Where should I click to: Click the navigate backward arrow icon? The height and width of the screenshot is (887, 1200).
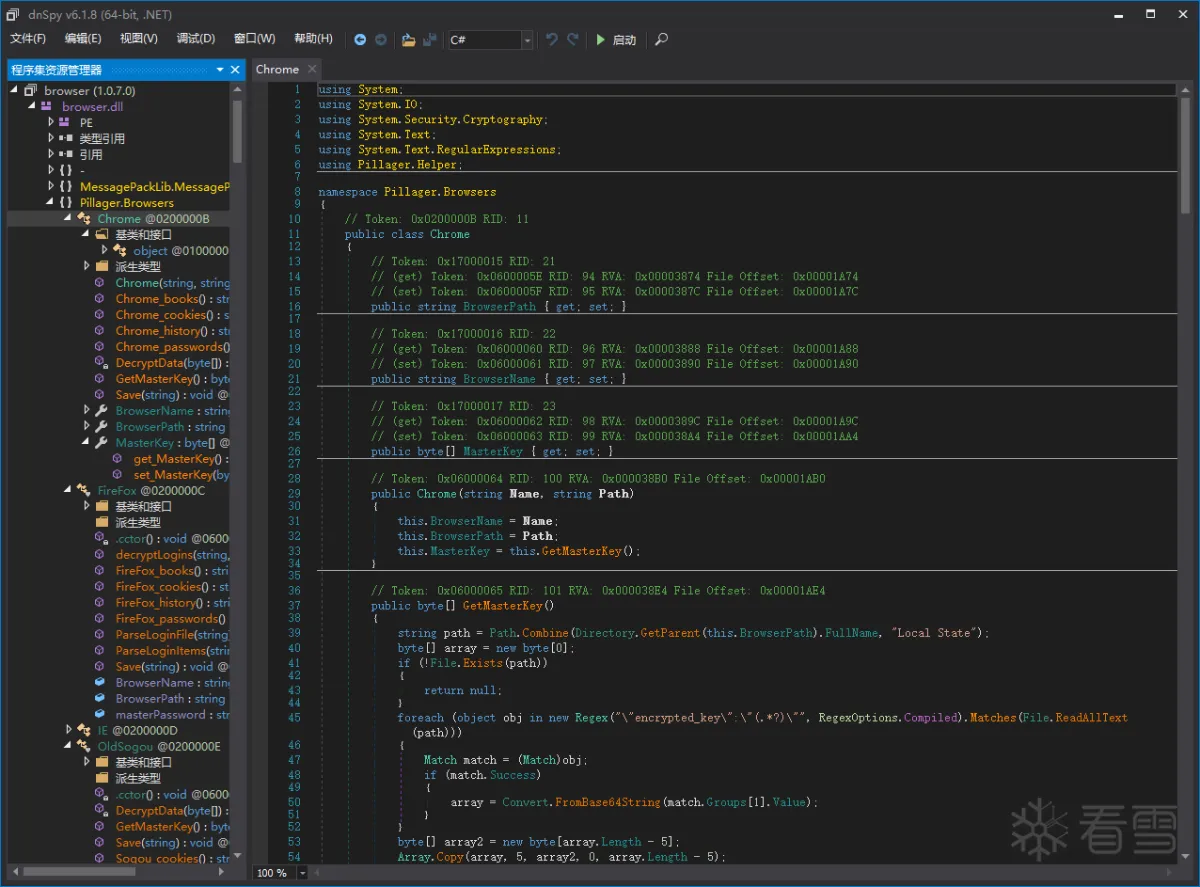[360, 40]
